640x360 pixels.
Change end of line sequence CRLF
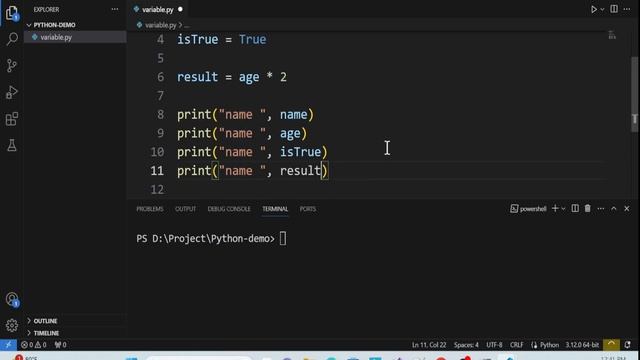click(516, 345)
